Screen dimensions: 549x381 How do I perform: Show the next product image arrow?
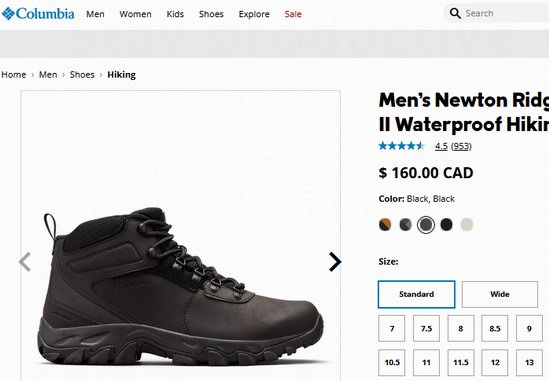coord(335,262)
